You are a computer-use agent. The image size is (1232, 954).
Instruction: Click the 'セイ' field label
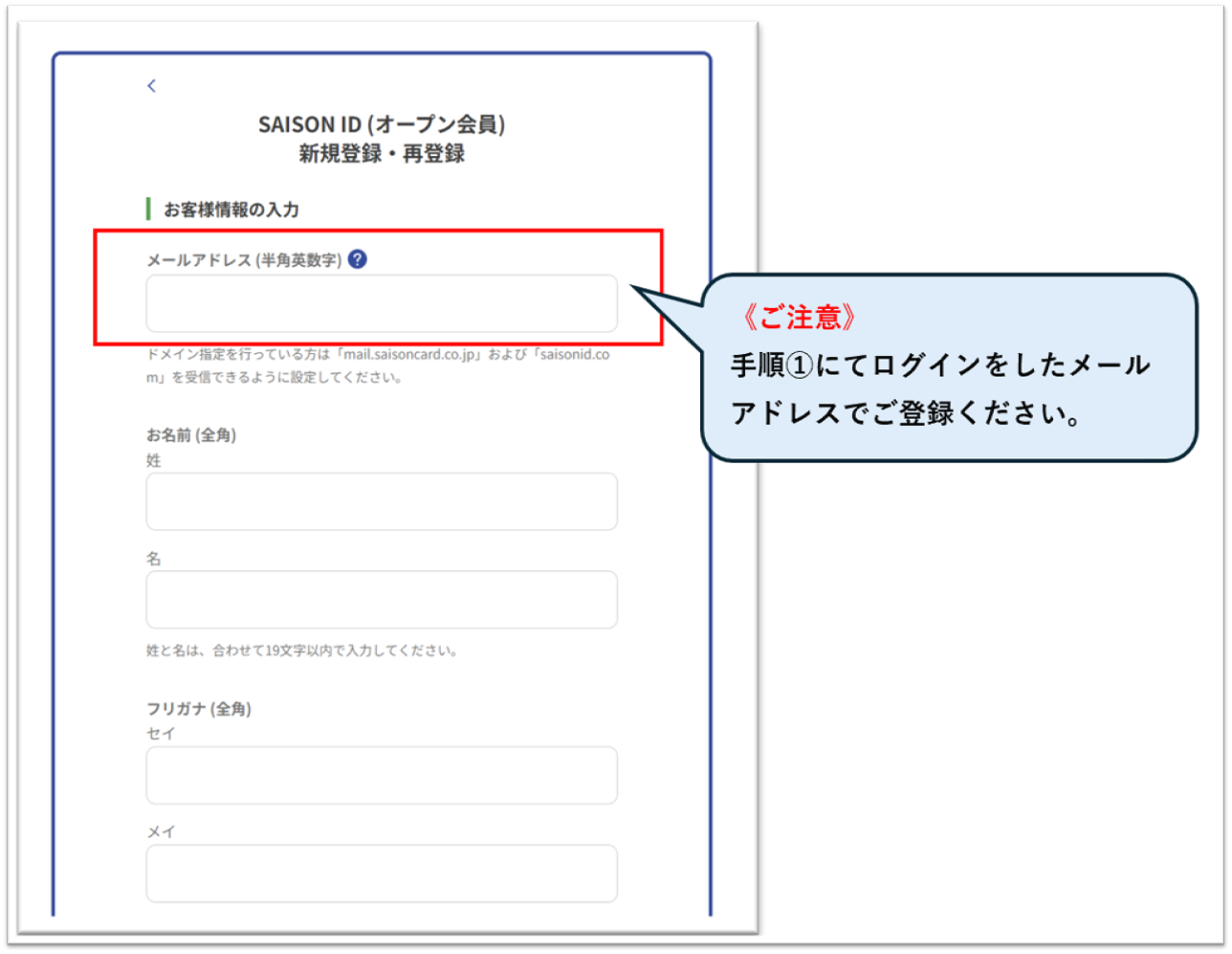(161, 734)
